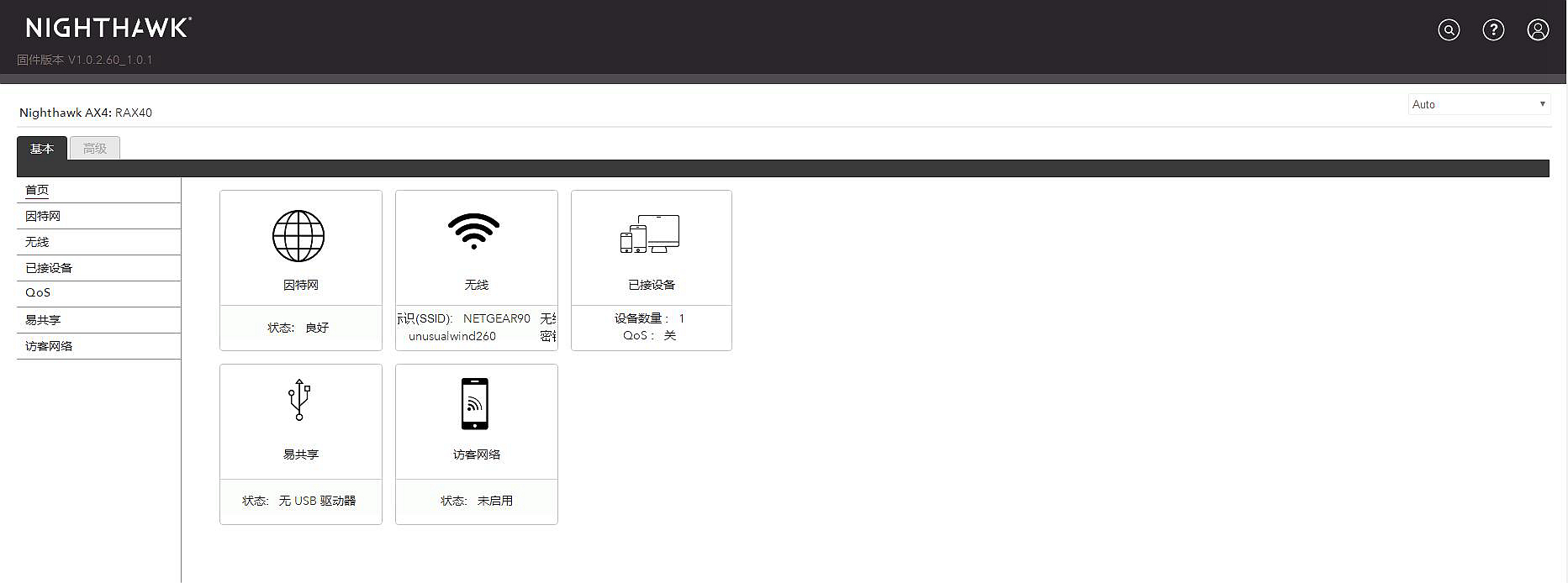Image resolution: width=1568 pixels, height=583 pixels.
Task: Open the user account icon
Action: point(1538,30)
